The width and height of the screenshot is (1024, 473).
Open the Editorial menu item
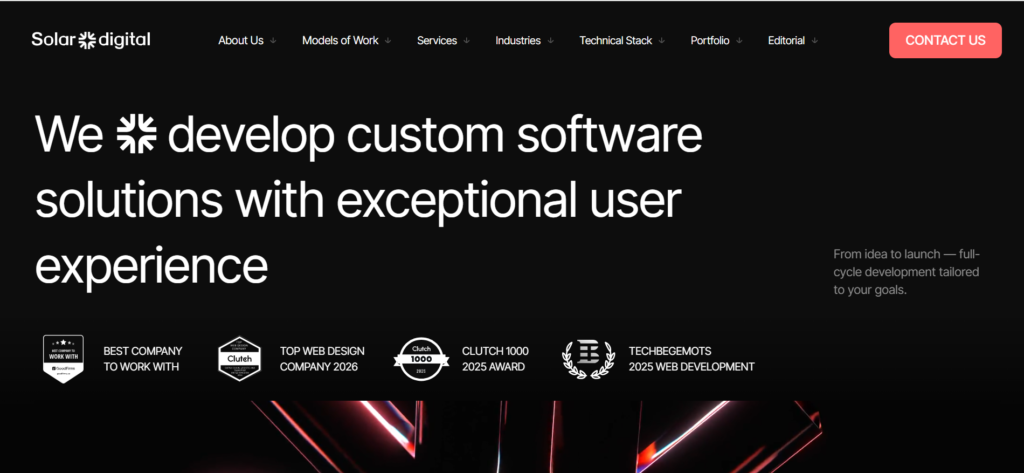pyautogui.click(x=786, y=41)
